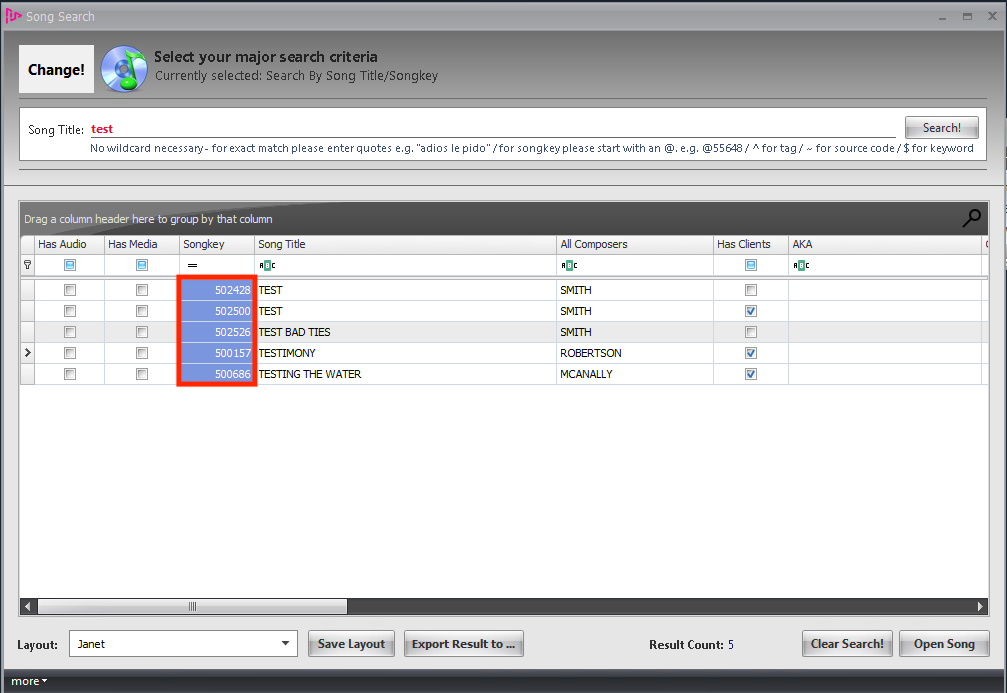Click the Songkey equals filter icon
Image resolution: width=1007 pixels, height=693 pixels.
click(x=192, y=265)
